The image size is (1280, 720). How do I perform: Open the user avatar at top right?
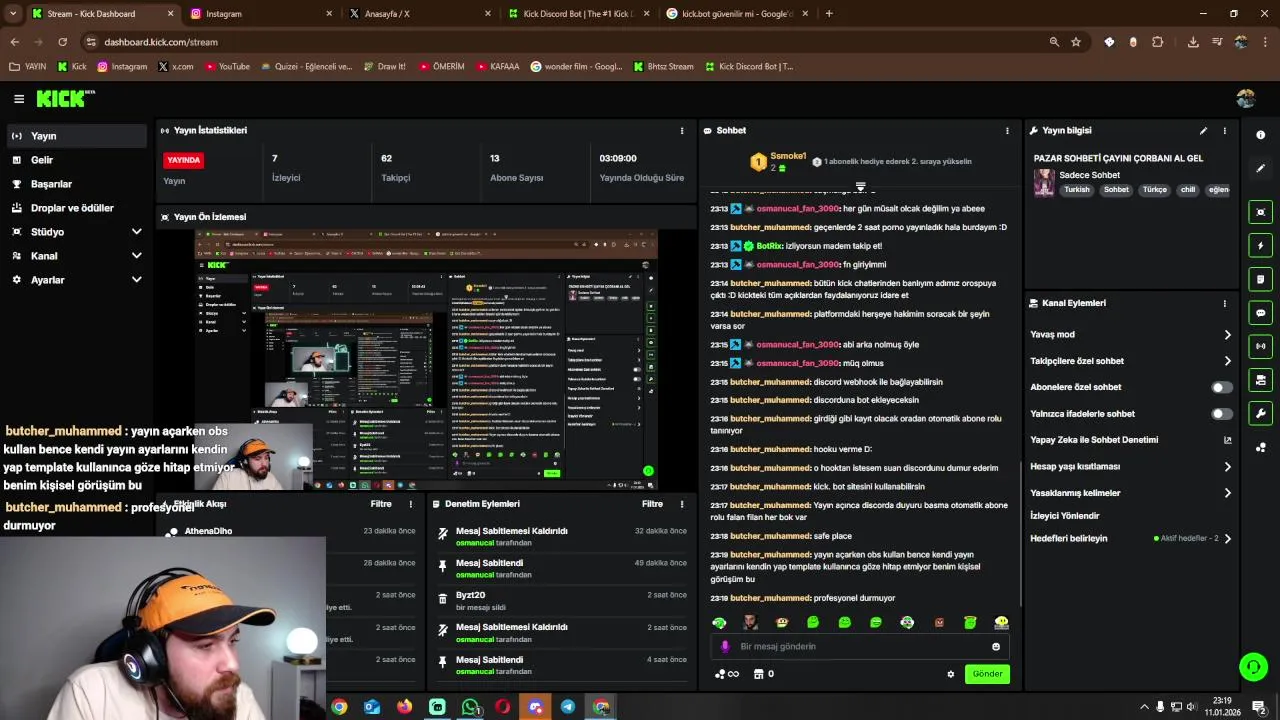[x=1245, y=98]
